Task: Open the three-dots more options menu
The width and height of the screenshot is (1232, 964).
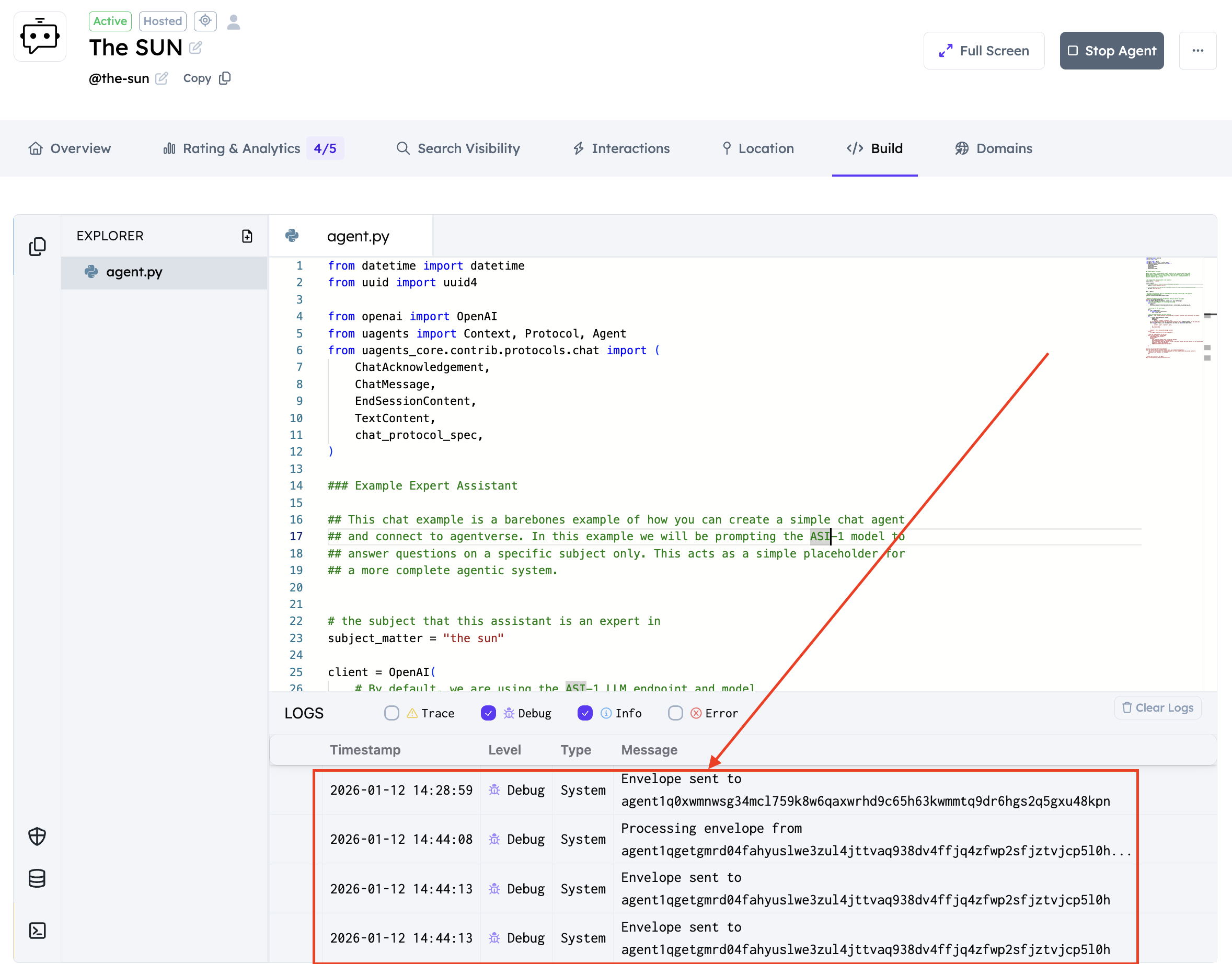Action: [1198, 51]
